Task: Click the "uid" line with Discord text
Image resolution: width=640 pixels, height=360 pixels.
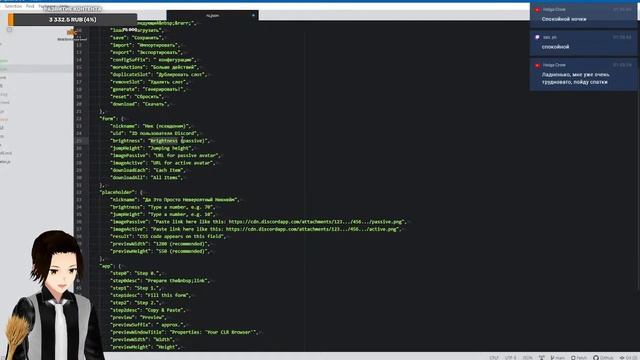Action: [155, 133]
